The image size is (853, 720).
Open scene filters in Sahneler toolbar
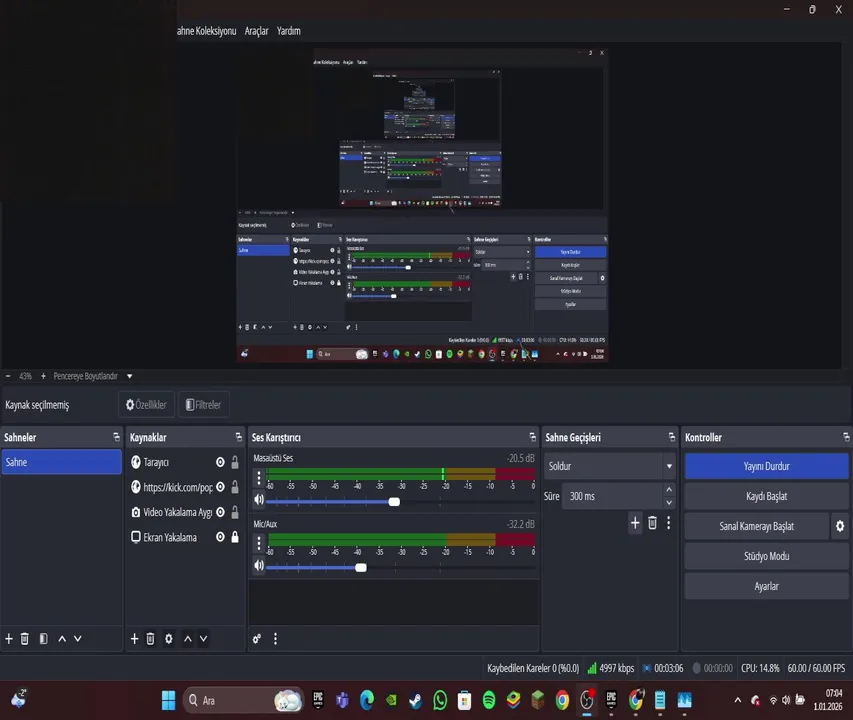[x=44, y=638]
